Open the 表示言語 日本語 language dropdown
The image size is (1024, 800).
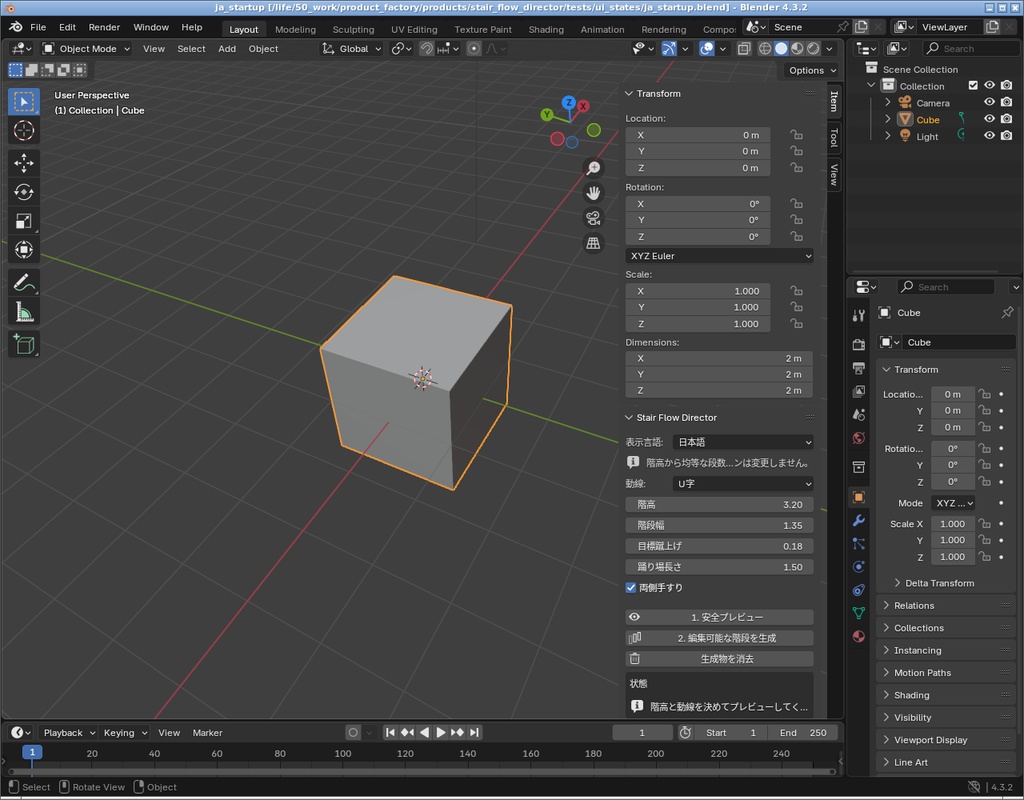click(743, 442)
